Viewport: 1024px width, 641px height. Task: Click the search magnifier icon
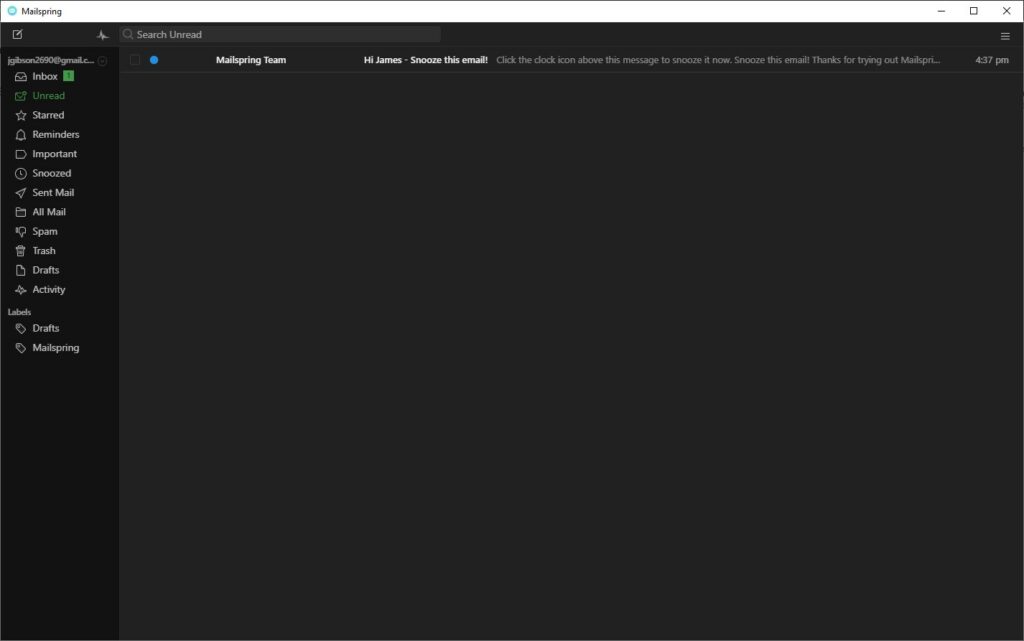tap(128, 34)
